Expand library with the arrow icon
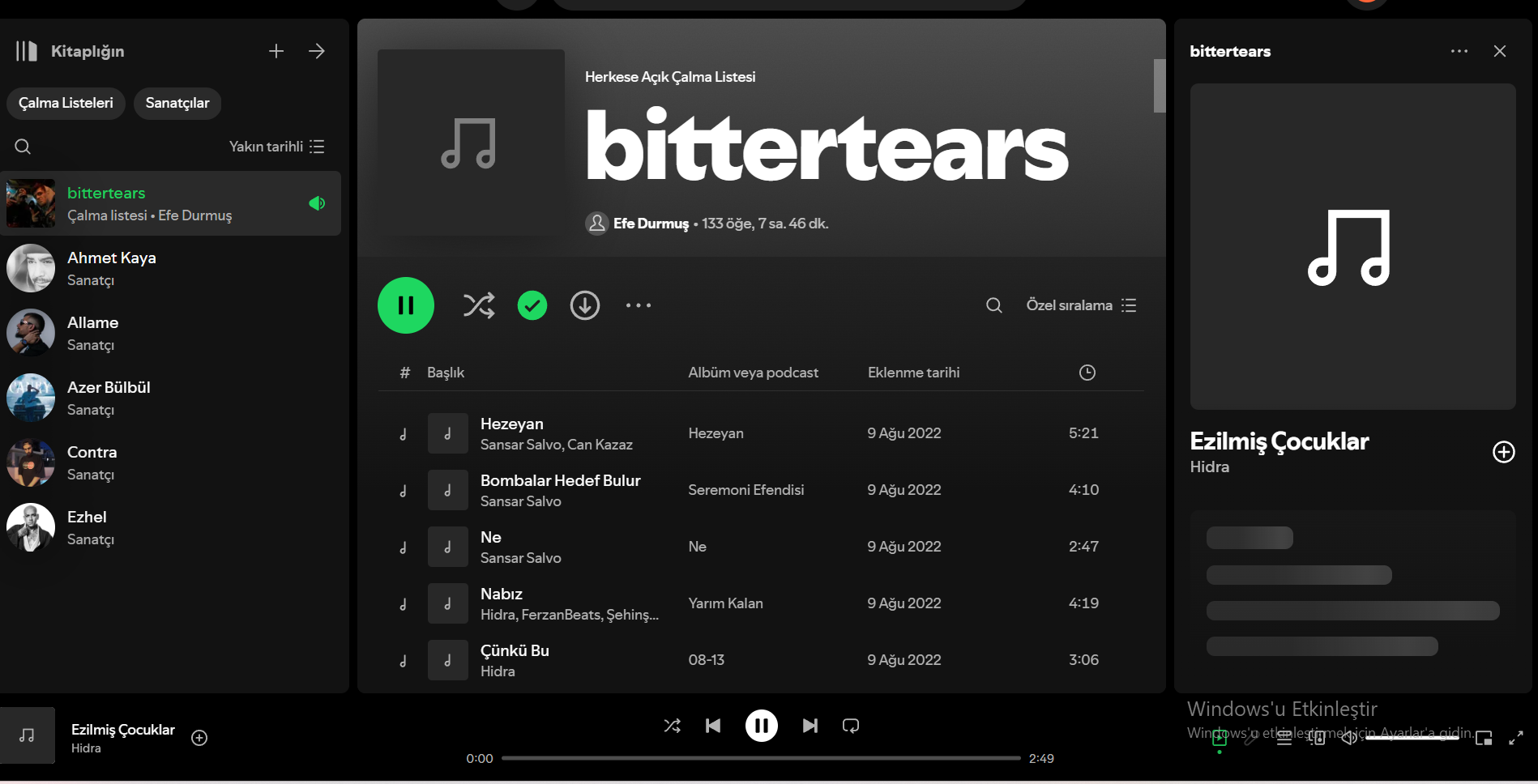The image size is (1538, 784). (x=317, y=51)
